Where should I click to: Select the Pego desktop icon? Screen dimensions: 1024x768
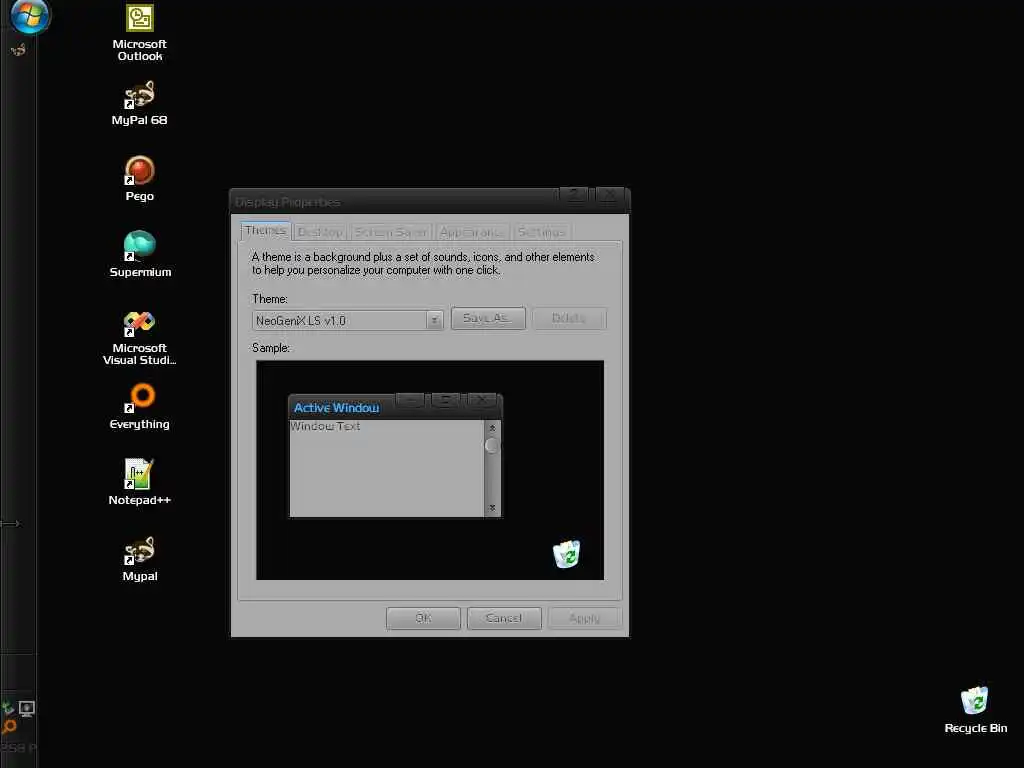(139, 179)
